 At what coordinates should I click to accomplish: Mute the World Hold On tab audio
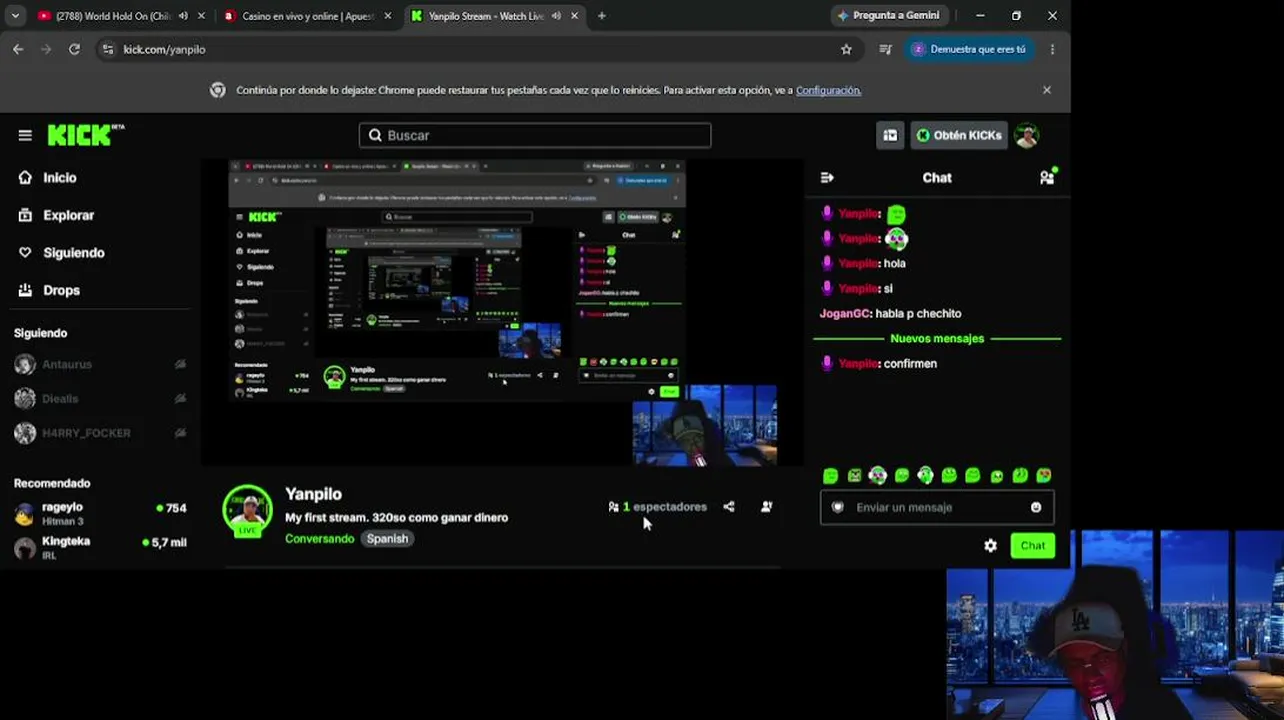pyautogui.click(x=183, y=16)
